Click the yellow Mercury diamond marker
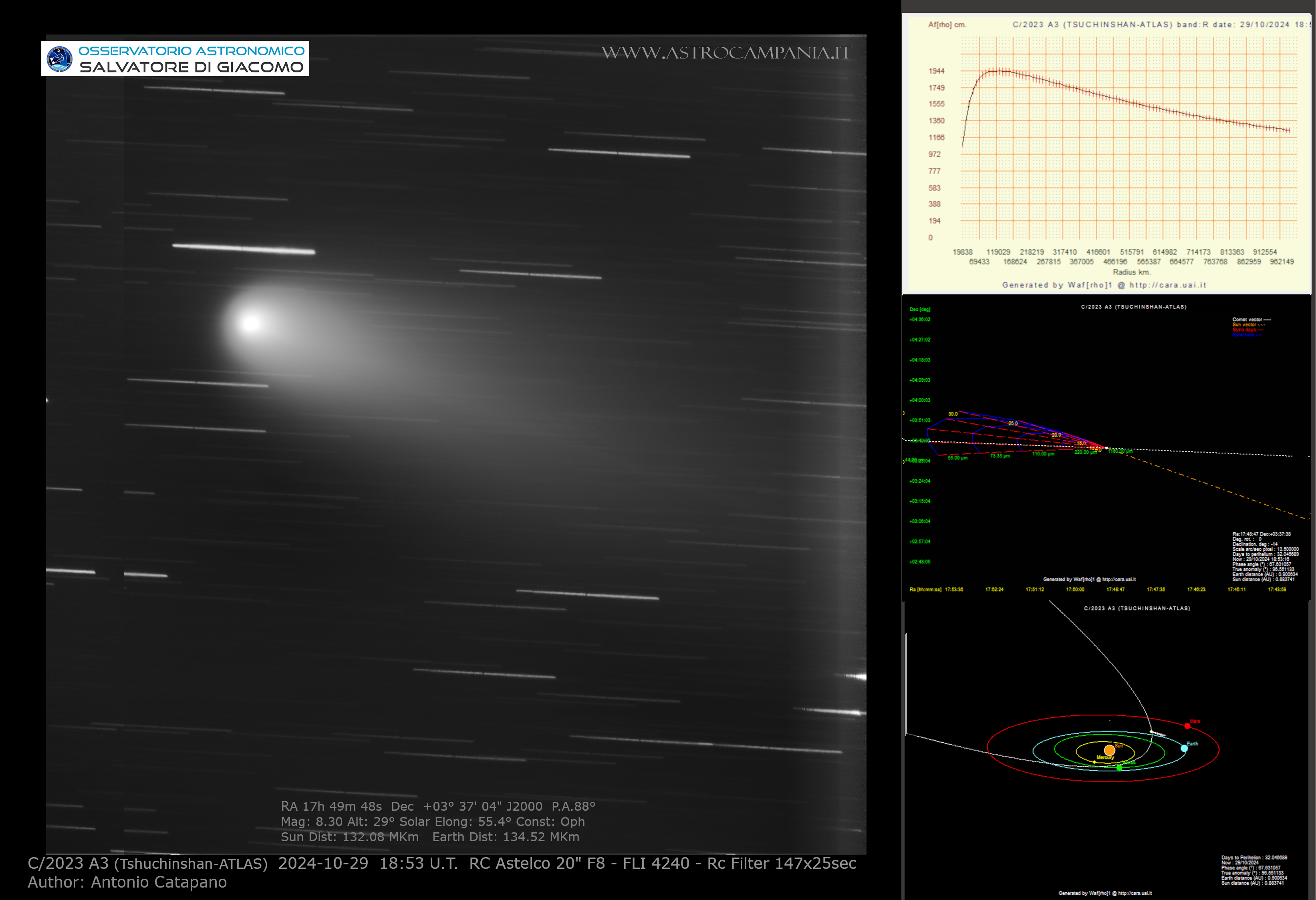This screenshot has width=1316, height=900. click(1094, 763)
